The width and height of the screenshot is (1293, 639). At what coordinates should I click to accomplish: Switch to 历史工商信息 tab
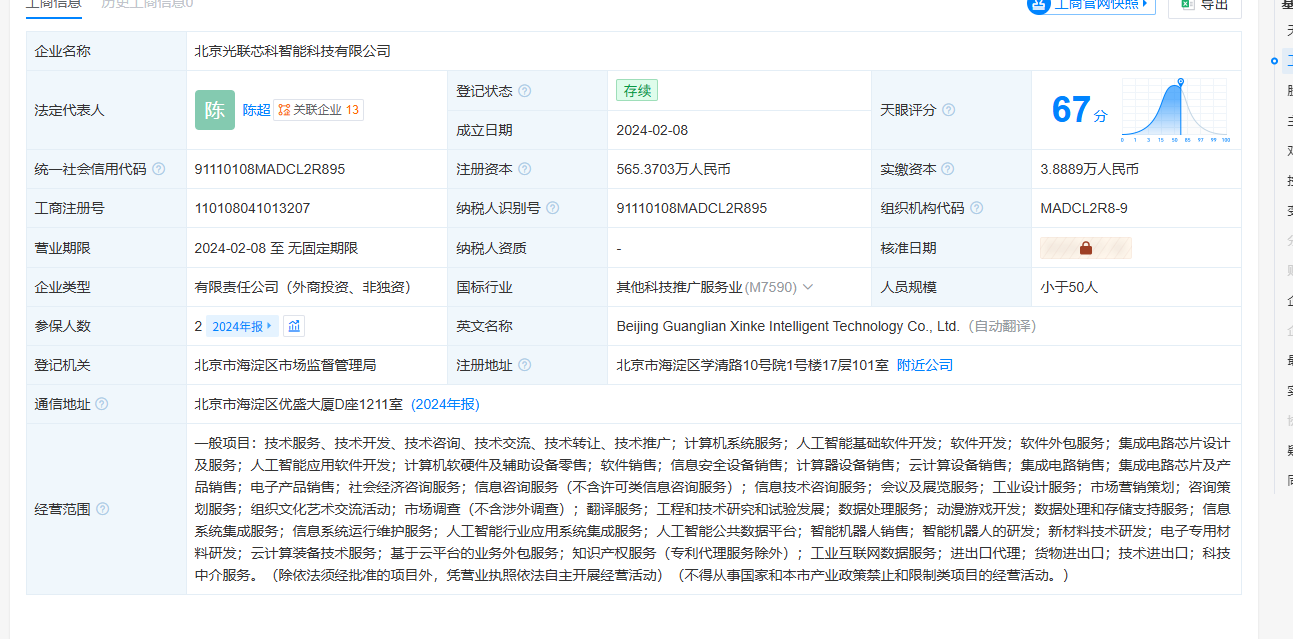point(147,4)
